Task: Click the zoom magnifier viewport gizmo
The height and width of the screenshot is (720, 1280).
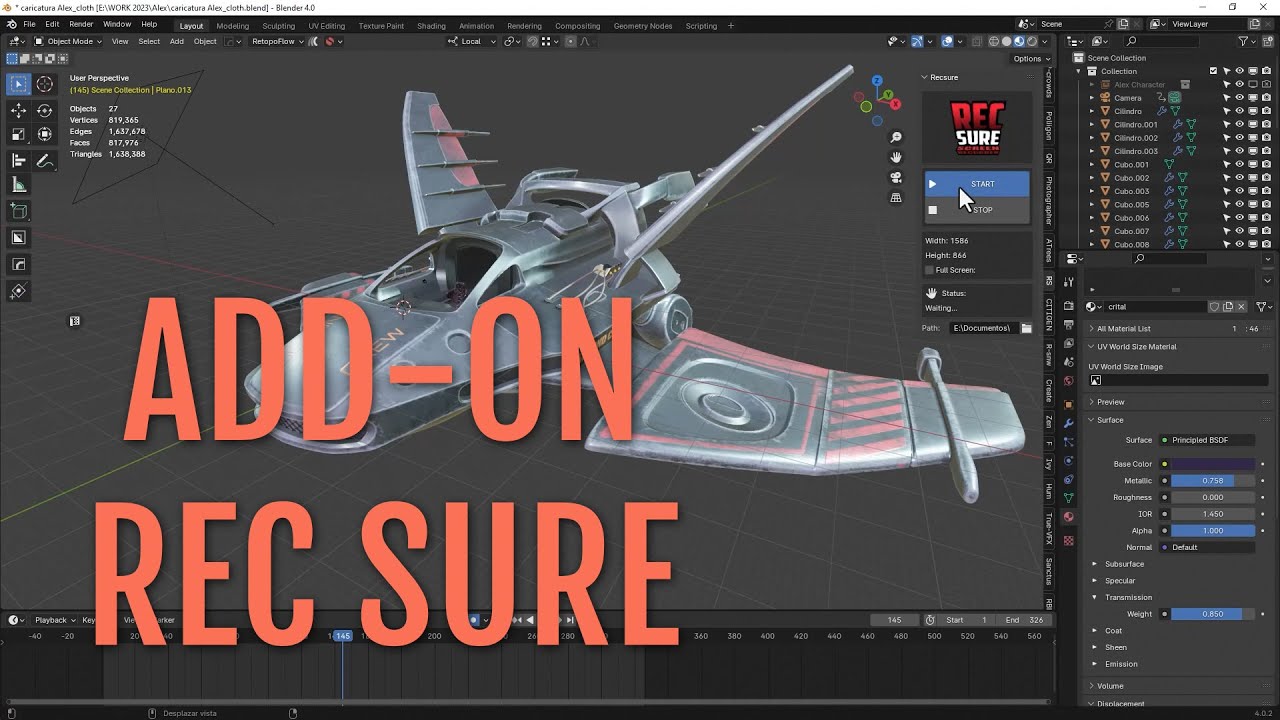Action: tap(896, 137)
